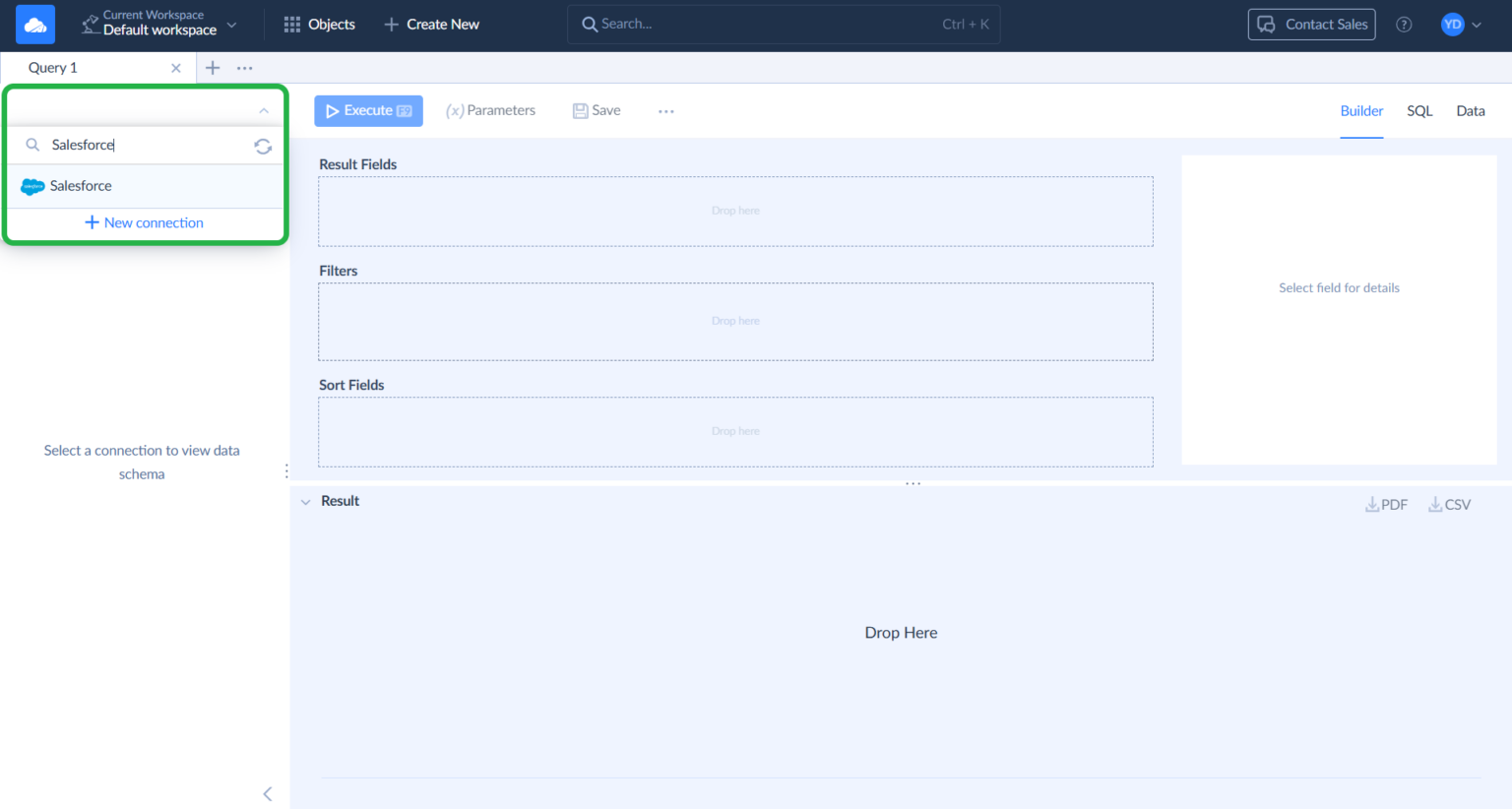Collapse the left schema panel
This screenshot has width=1512, height=809.
[x=267, y=793]
